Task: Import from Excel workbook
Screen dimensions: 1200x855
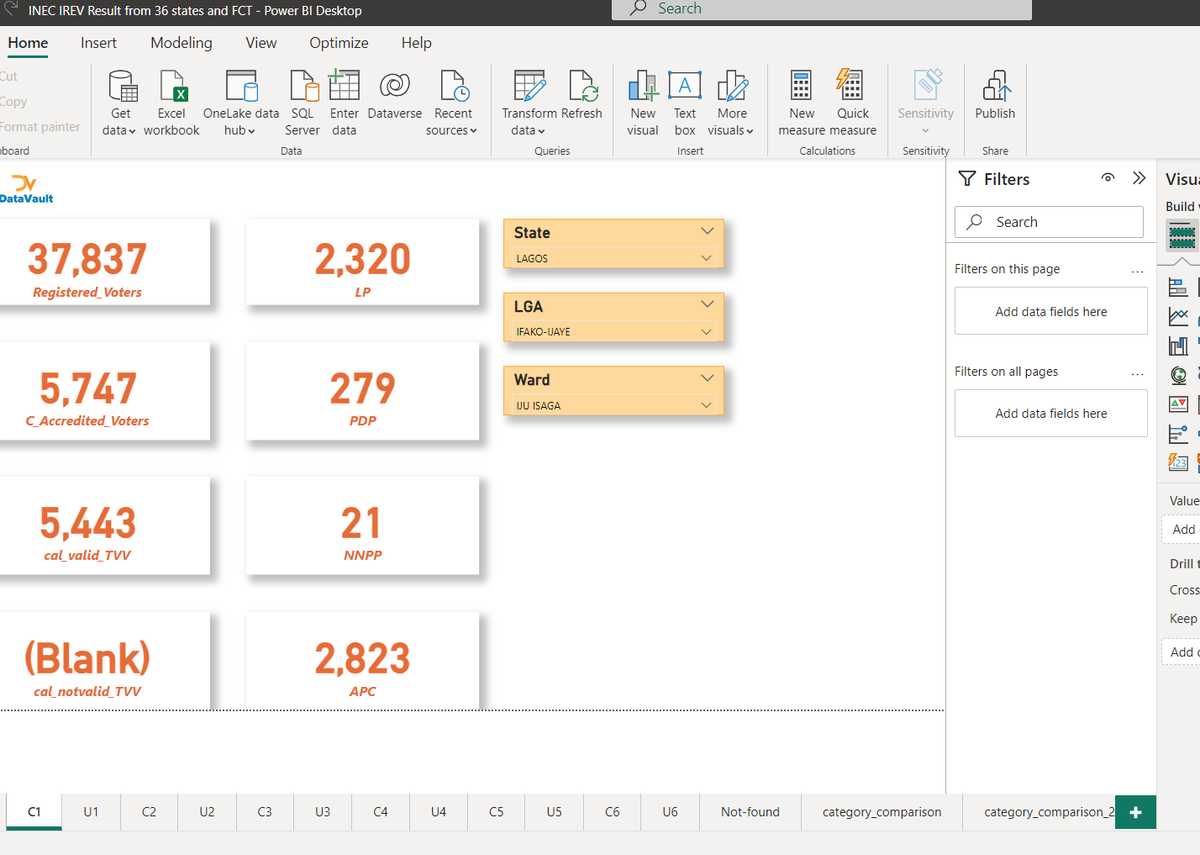Action: coord(171,104)
